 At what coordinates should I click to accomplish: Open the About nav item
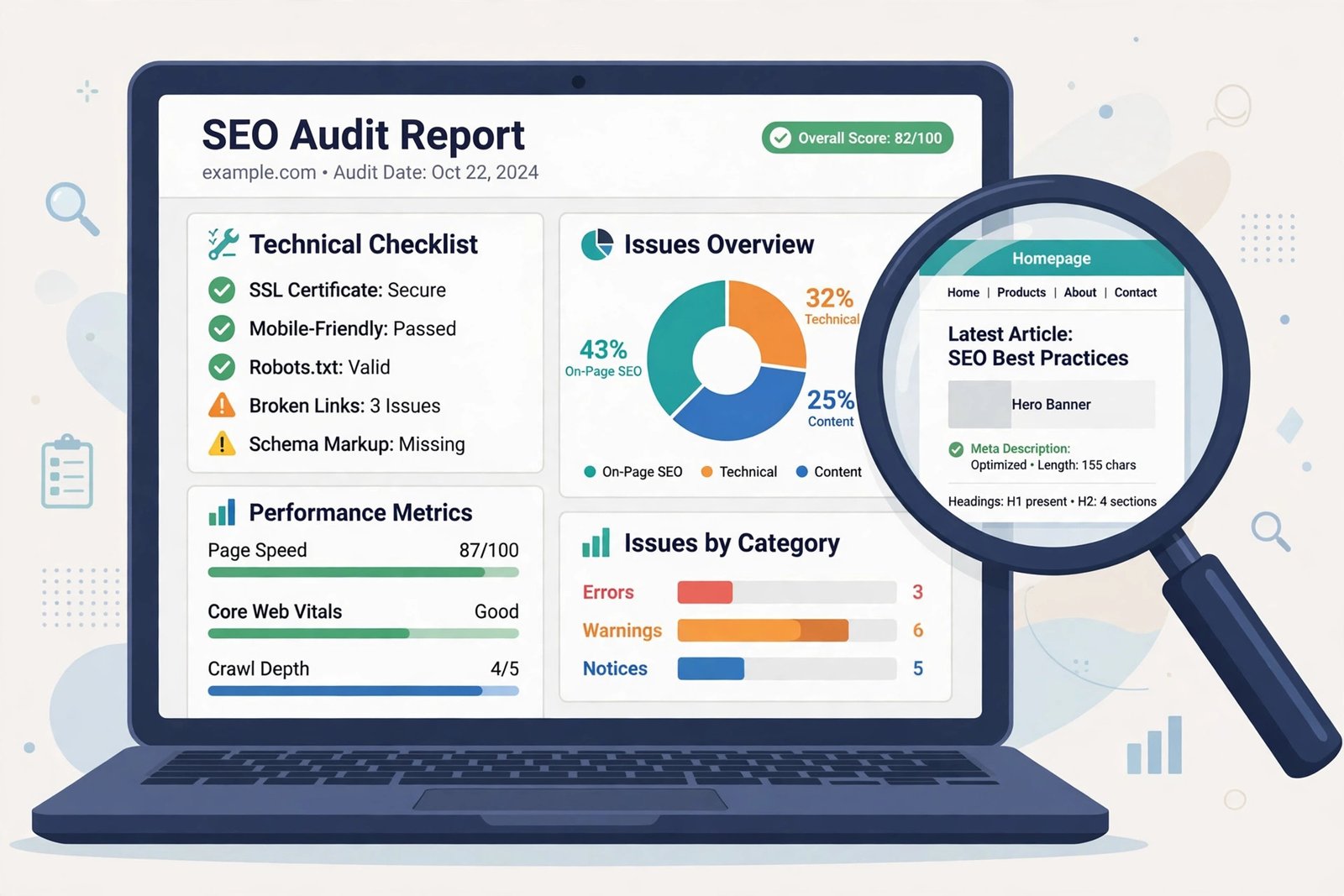tap(1080, 292)
